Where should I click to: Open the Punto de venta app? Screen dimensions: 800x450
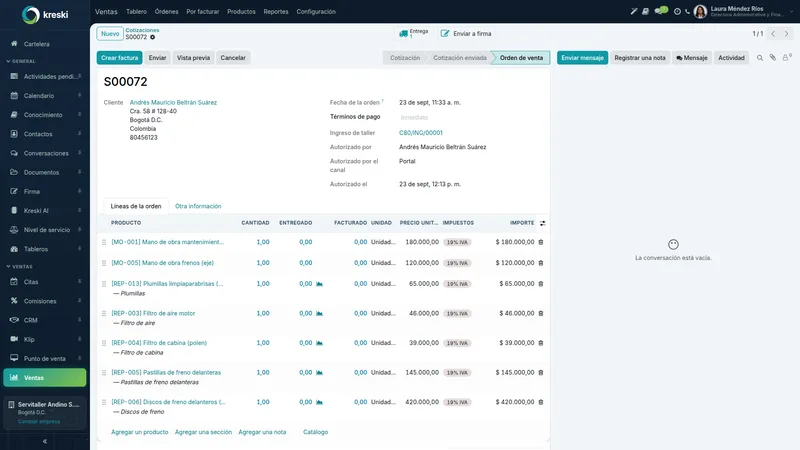click(x=45, y=359)
